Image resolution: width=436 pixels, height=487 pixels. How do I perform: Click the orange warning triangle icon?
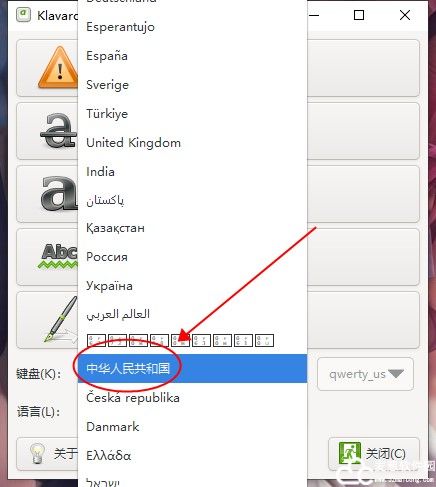tap(58, 68)
